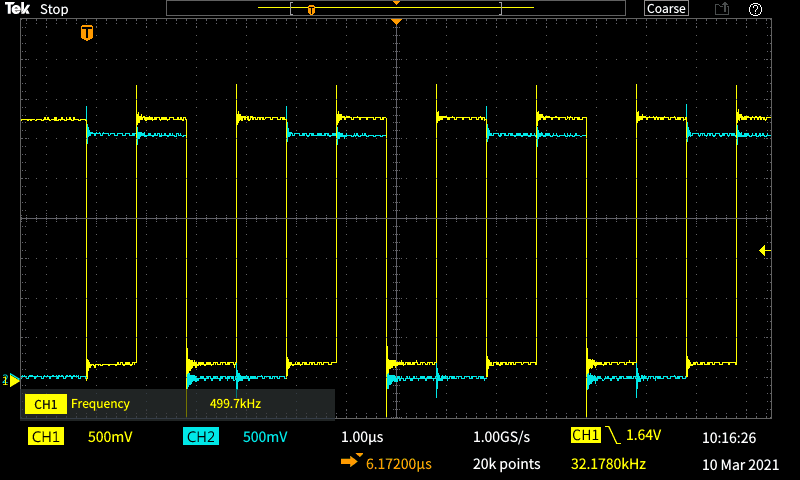Toggle the yellow CH1 channel badge

[46, 437]
